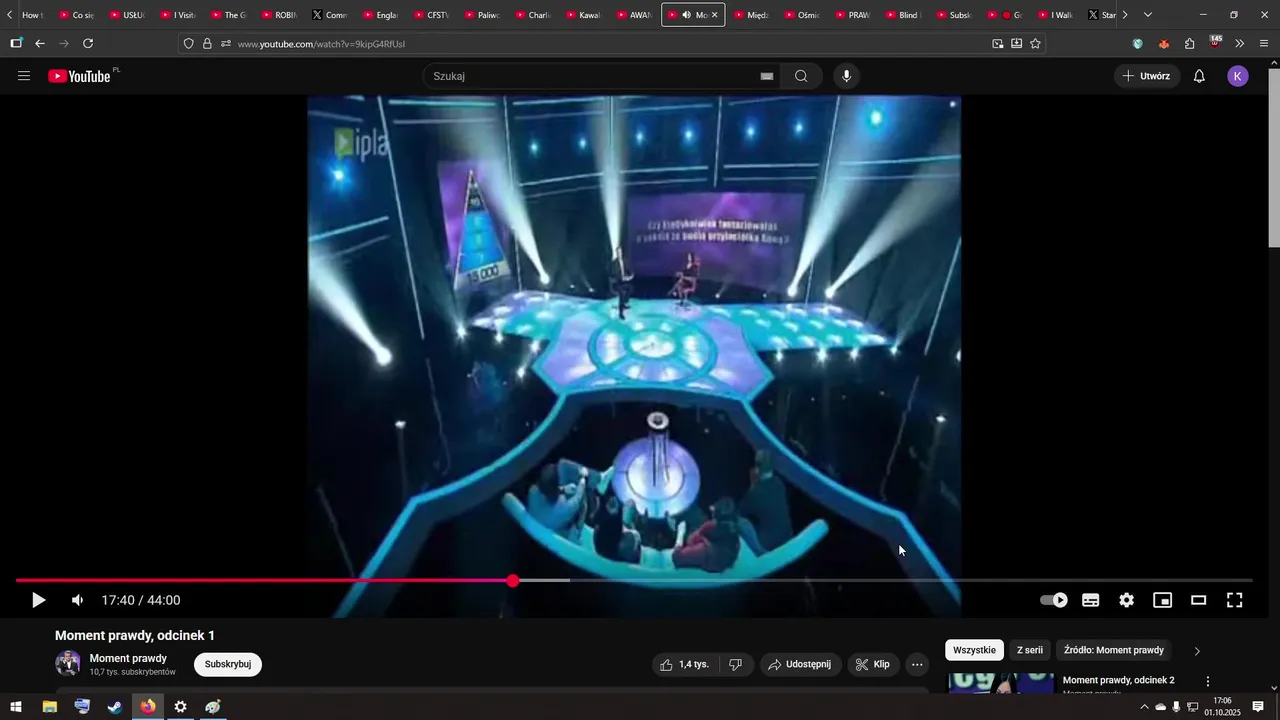This screenshot has height=720, width=1280.
Task: Switch to theater mode
Action: pos(1199,600)
